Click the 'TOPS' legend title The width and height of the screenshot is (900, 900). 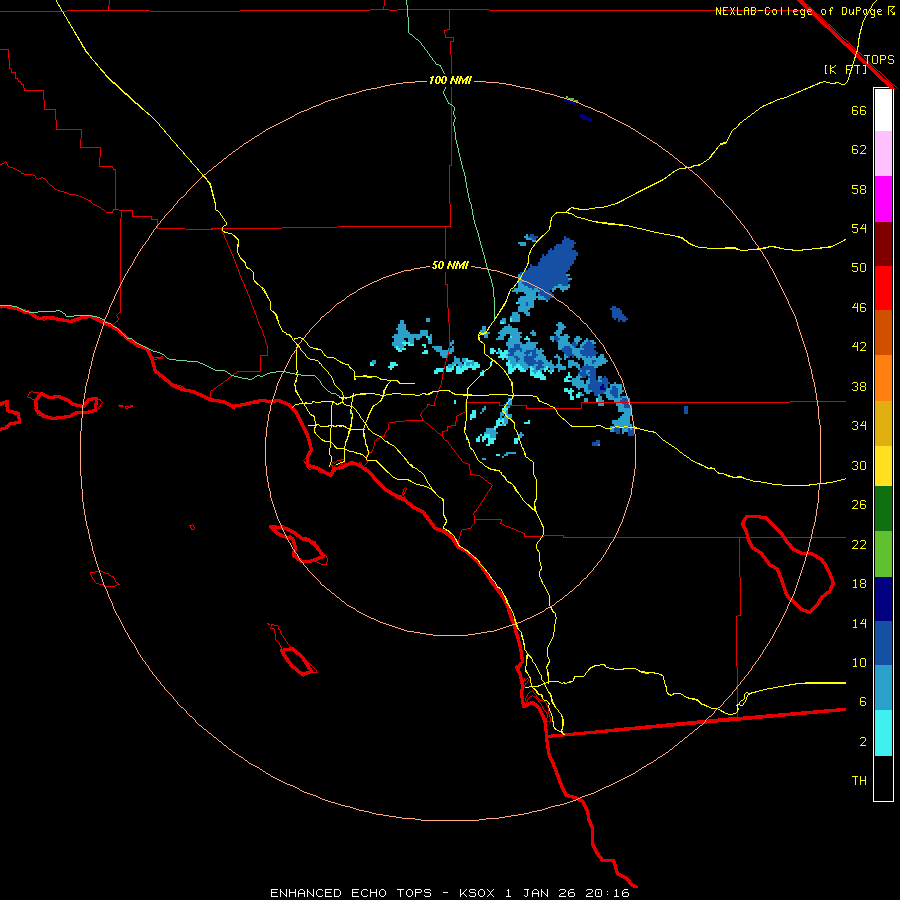(x=879, y=59)
